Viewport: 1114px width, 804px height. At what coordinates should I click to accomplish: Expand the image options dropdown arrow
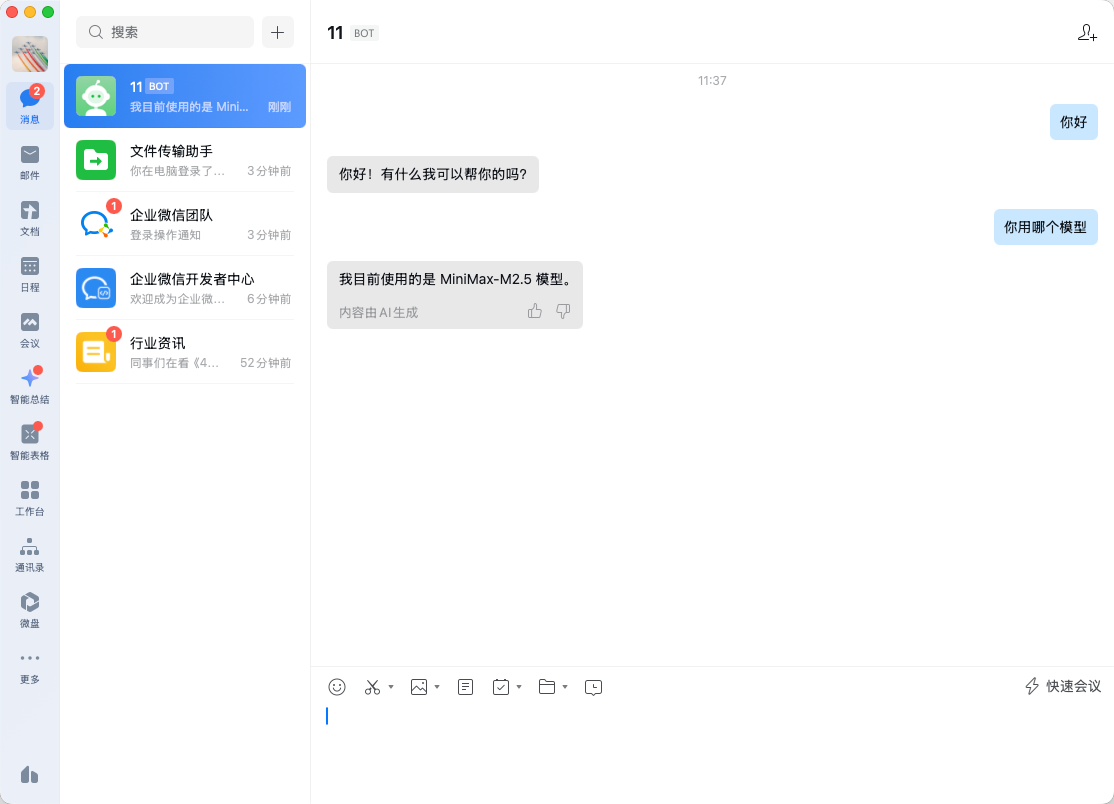click(437, 687)
